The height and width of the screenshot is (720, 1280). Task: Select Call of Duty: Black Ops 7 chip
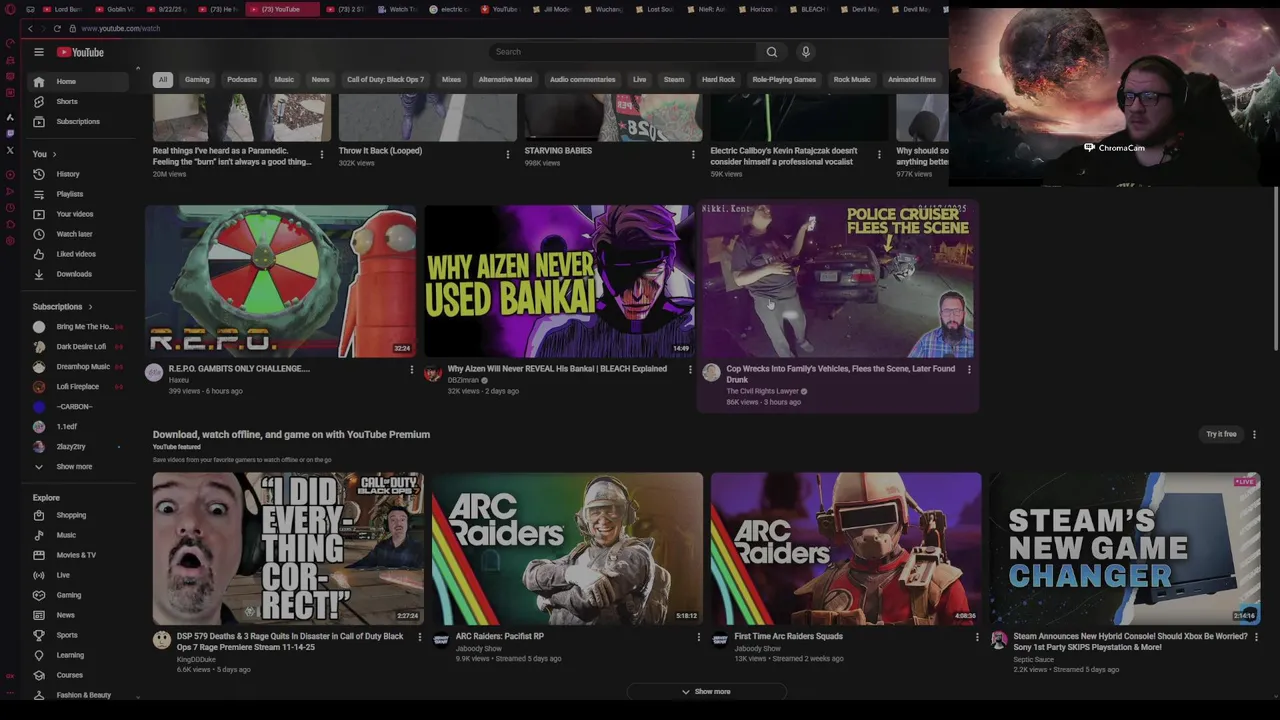pyautogui.click(x=385, y=80)
